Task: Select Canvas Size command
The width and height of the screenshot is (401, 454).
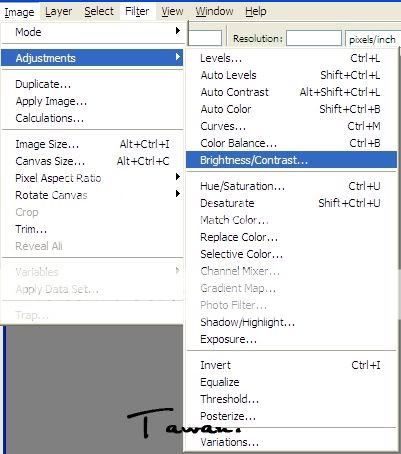Action: point(92,161)
